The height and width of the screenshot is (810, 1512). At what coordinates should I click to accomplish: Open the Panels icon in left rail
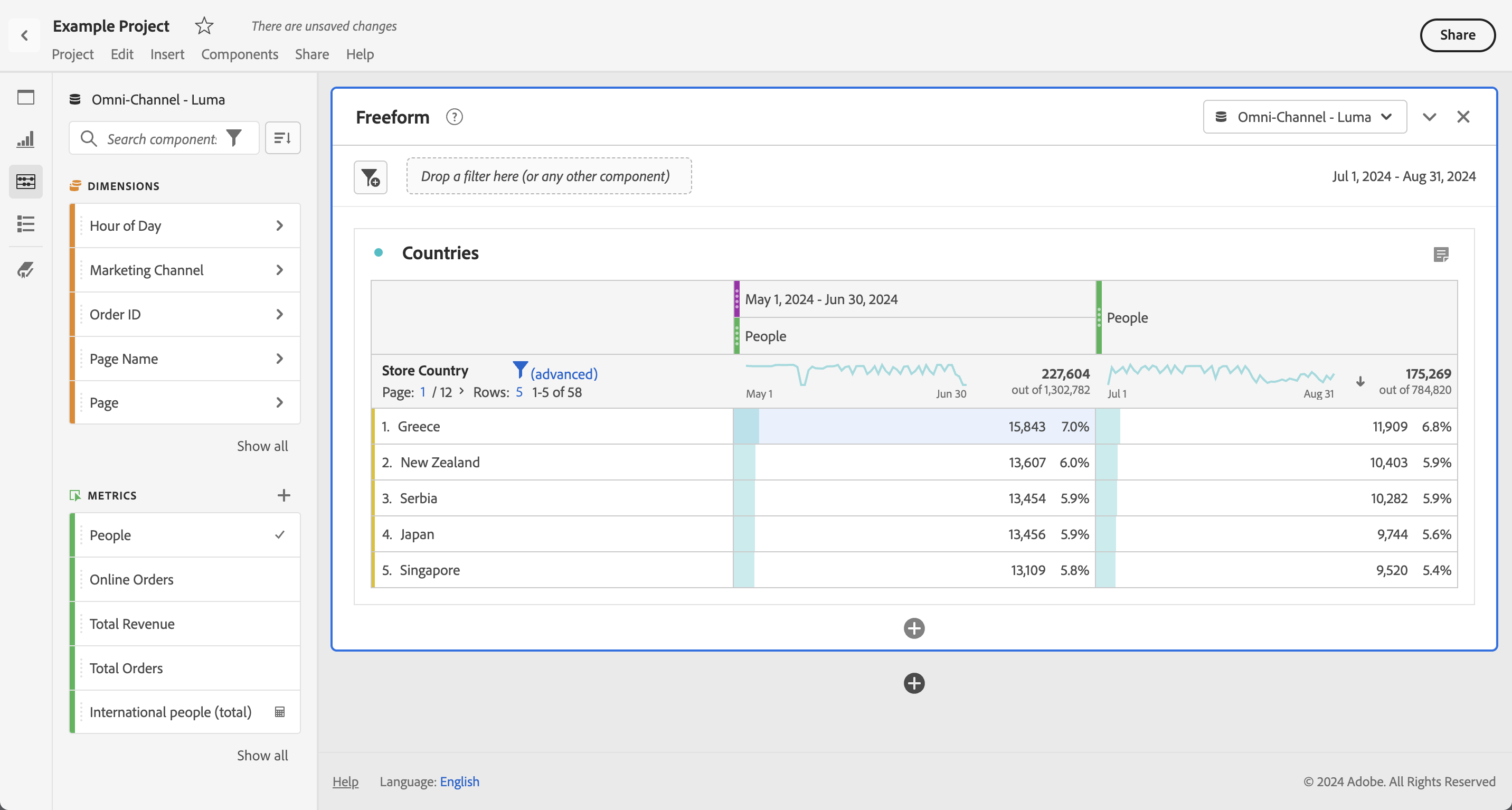tap(26, 98)
